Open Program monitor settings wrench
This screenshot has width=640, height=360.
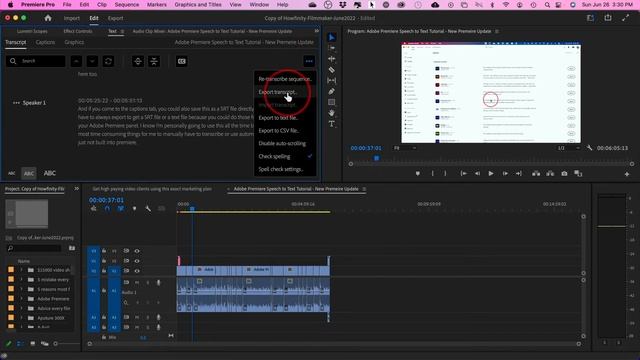point(589,148)
